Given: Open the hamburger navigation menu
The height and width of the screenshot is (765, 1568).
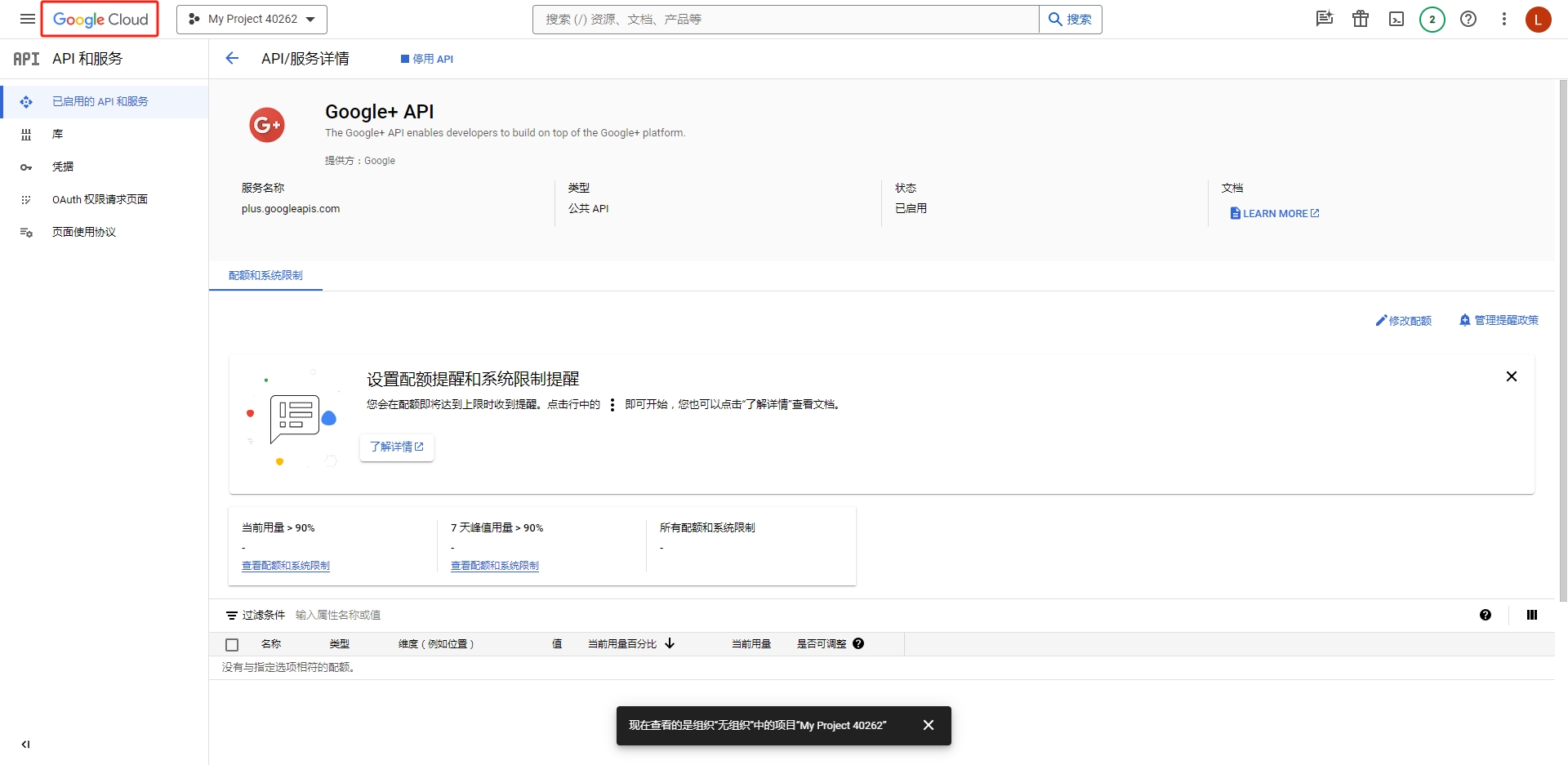Looking at the screenshot, I should point(27,19).
